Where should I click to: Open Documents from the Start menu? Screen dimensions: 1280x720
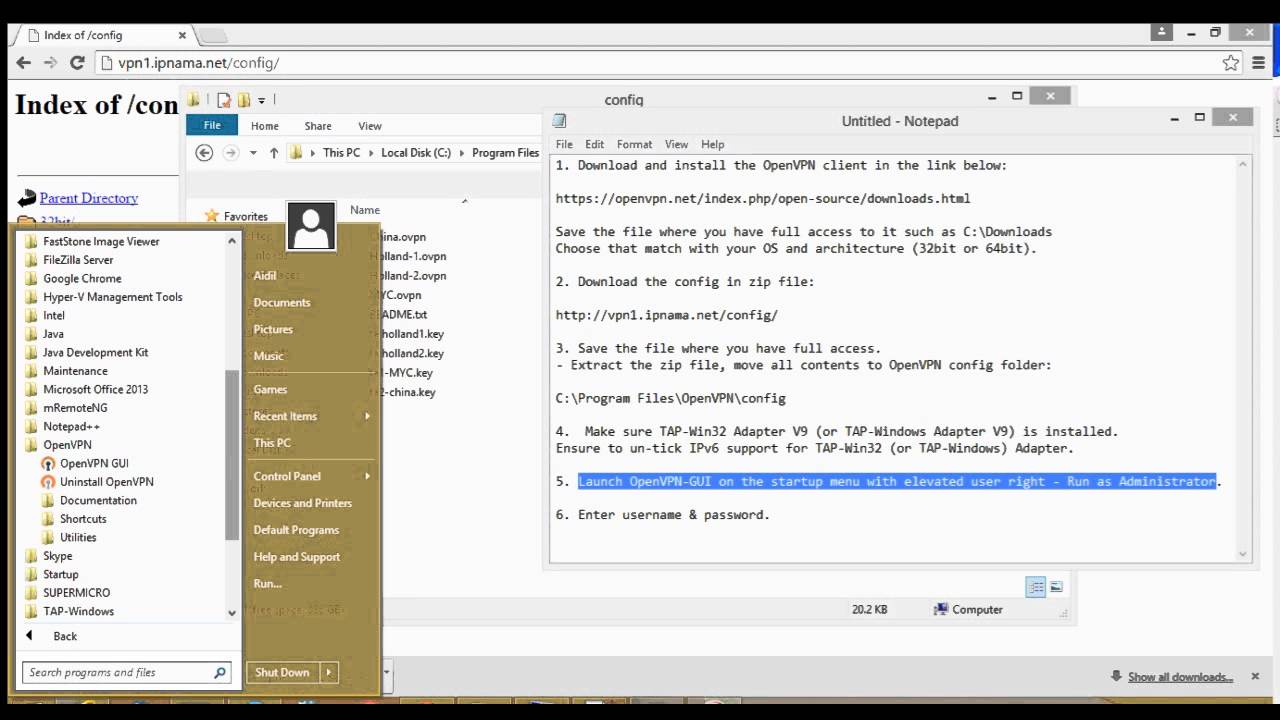(x=282, y=303)
